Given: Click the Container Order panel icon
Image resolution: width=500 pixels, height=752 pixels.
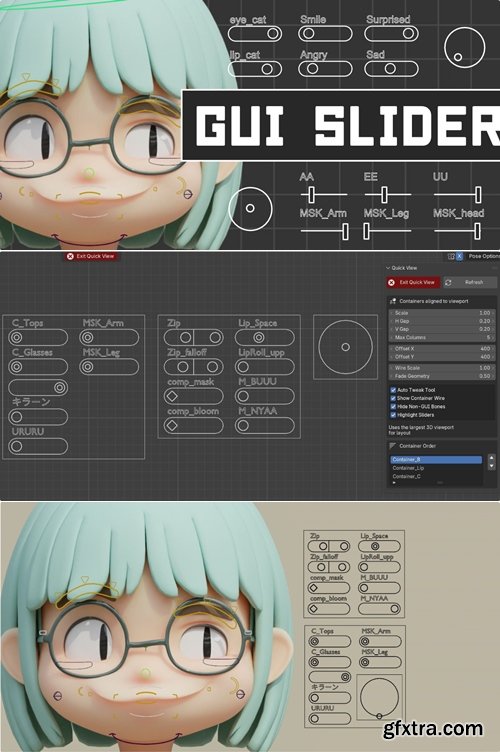Looking at the screenshot, I should 393,446.
